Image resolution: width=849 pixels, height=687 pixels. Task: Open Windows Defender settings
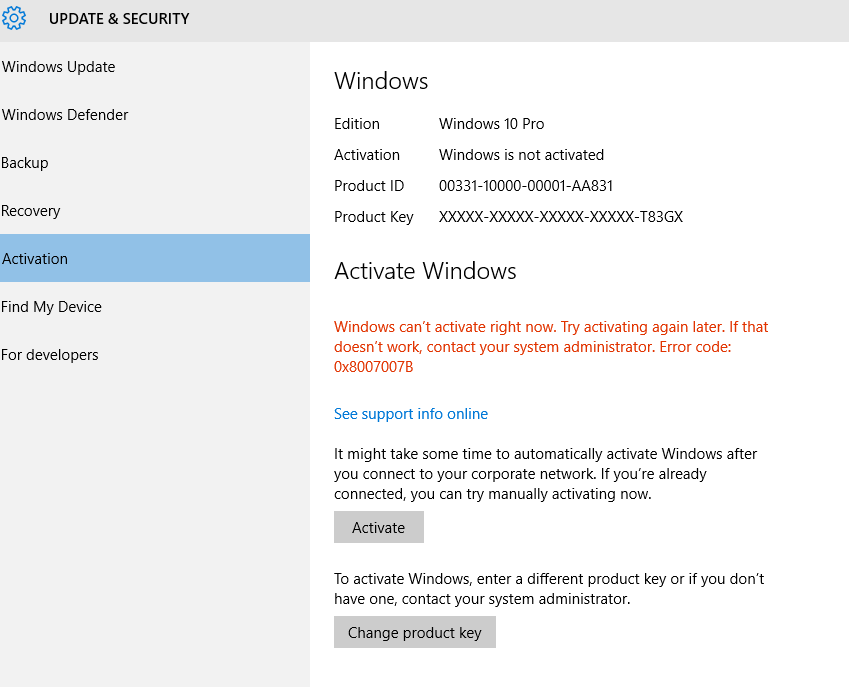pos(155,115)
